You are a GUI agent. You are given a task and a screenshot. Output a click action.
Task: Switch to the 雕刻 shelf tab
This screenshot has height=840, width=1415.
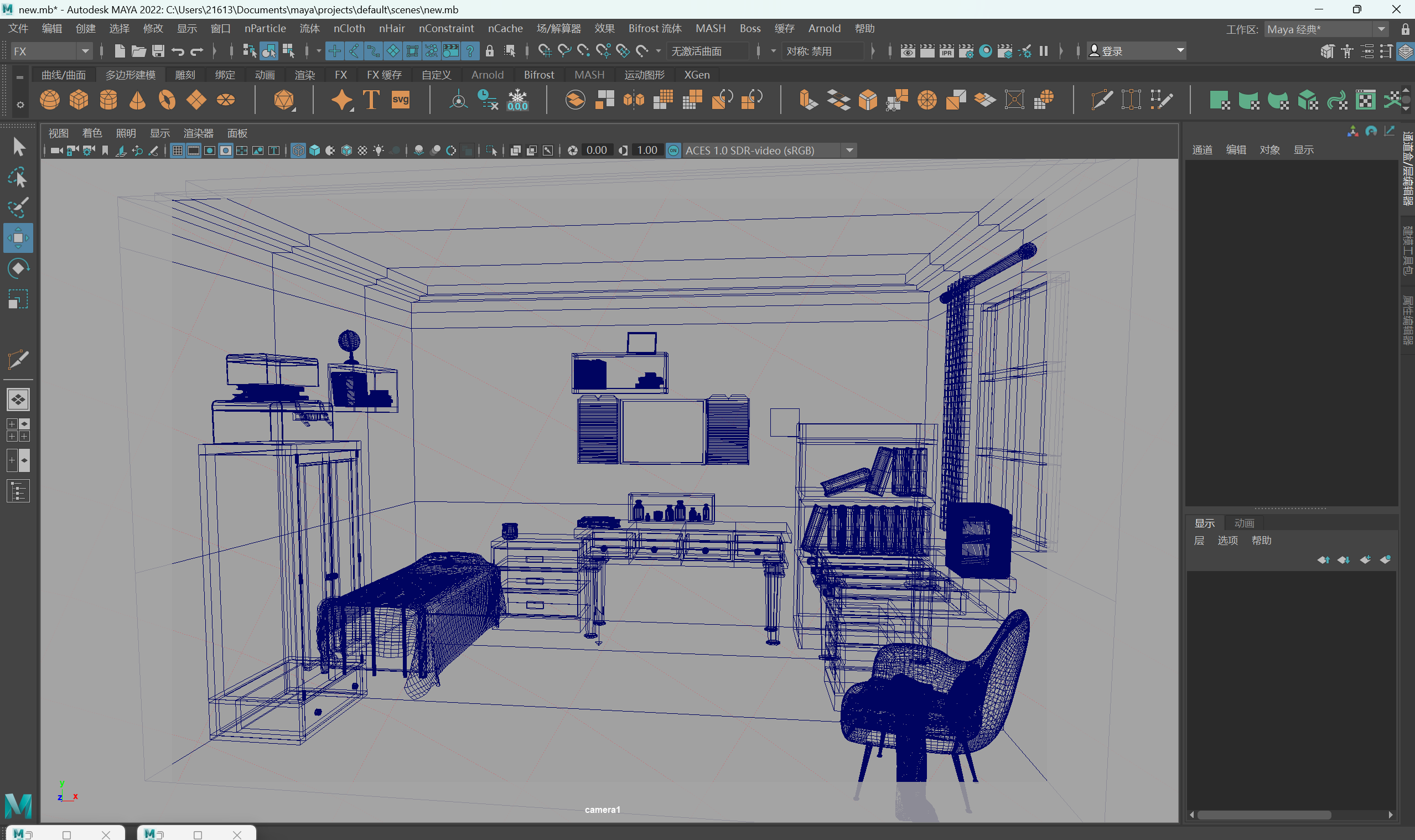[x=184, y=75]
